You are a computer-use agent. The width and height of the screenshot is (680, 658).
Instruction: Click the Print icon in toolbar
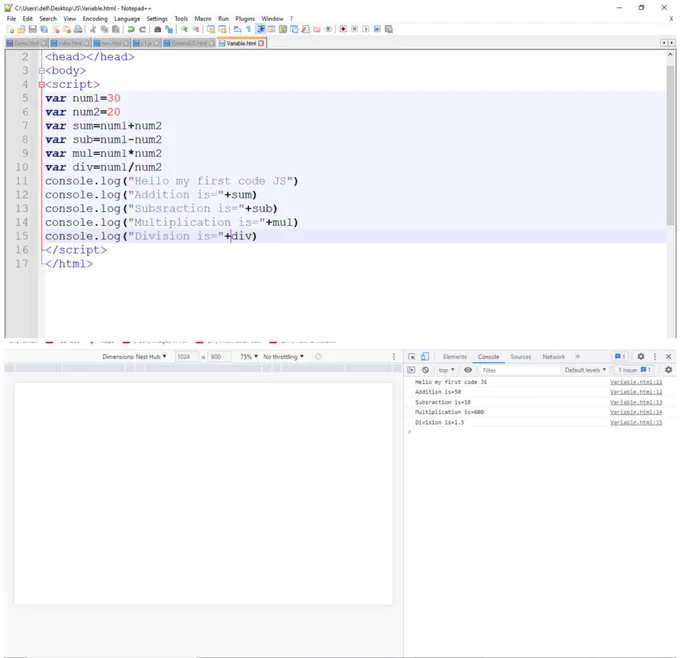point(78,29)
